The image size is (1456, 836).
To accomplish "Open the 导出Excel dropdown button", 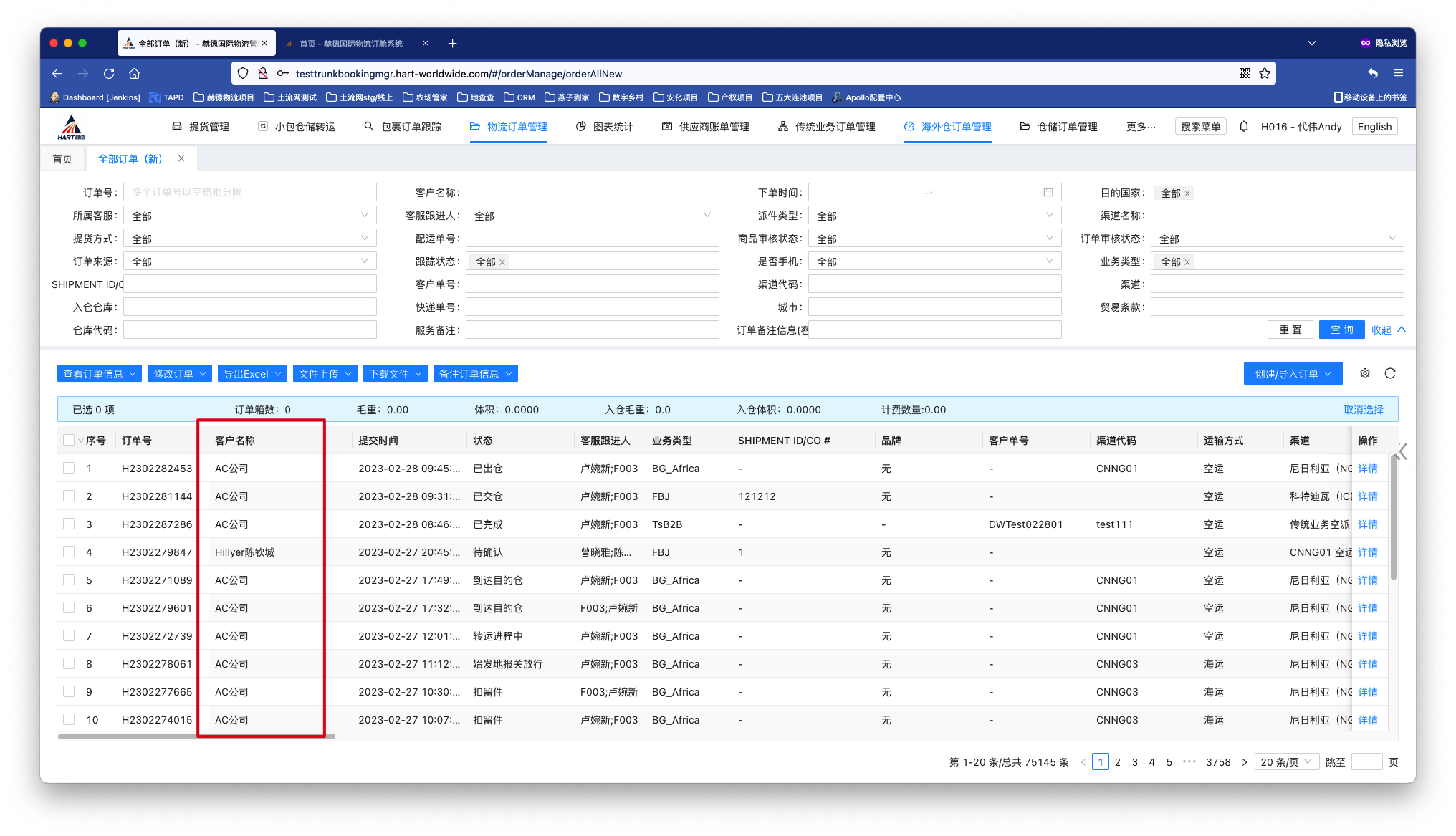I will click(x=252, y=374).
